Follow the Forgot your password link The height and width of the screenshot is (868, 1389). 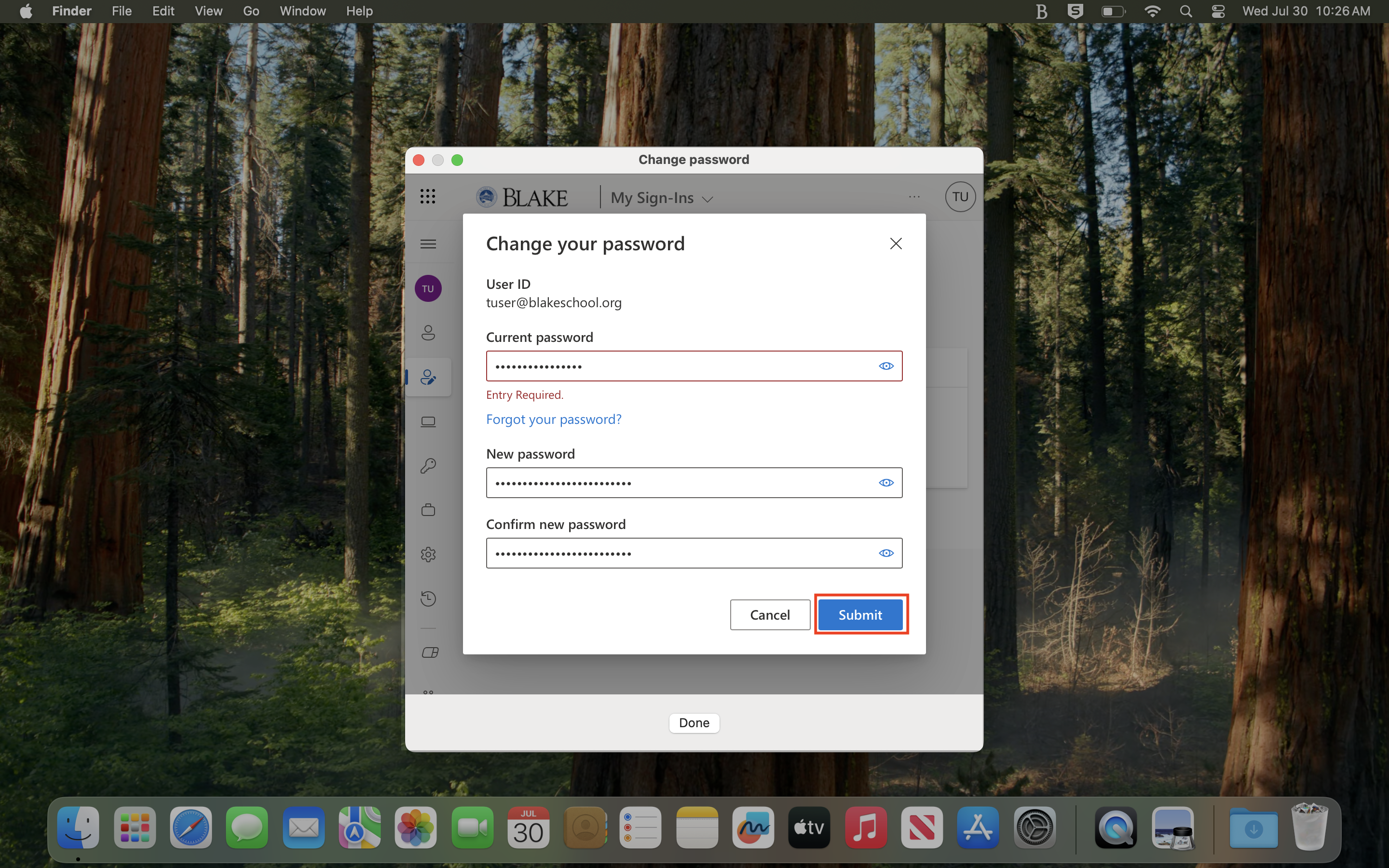coord(553,420)
